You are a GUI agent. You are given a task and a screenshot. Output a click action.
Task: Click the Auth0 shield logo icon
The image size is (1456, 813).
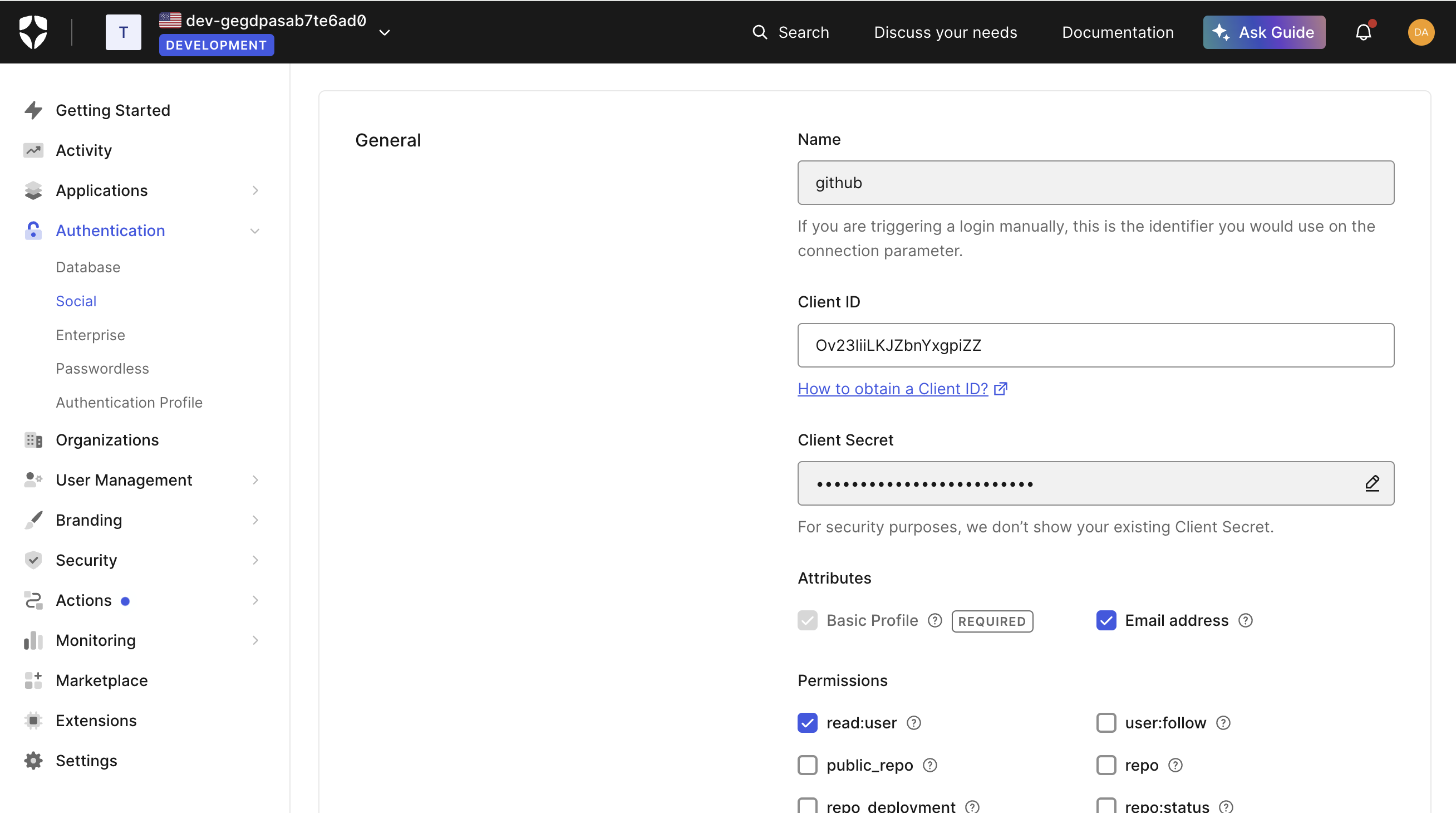(x=32, y=32)
